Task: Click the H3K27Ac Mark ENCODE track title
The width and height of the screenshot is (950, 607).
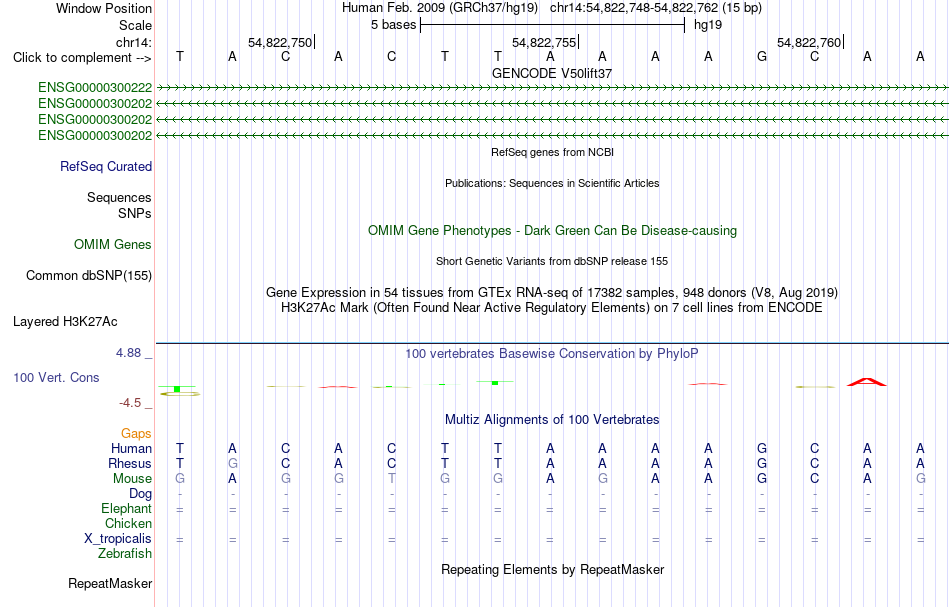Action: coord(552,308)
